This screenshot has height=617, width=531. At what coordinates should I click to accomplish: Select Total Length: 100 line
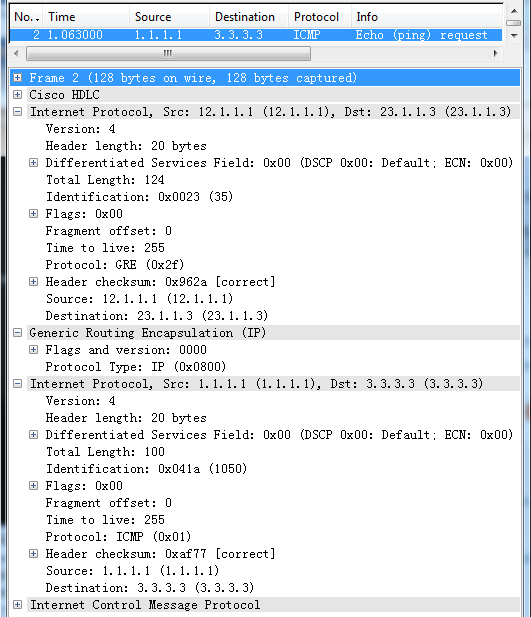(x=105, y=452)
